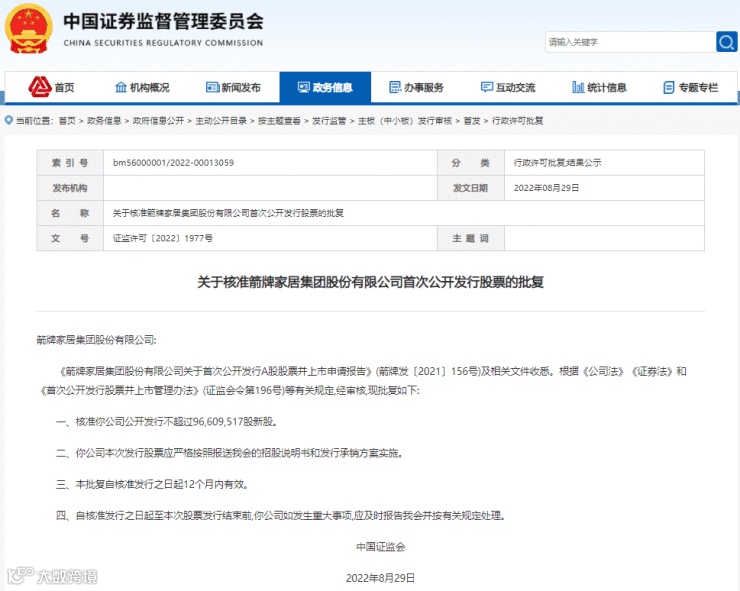Follow the 主板（中小板）发行审核 breadcrumb link
740x591 pixels.
tap(405, 121)
